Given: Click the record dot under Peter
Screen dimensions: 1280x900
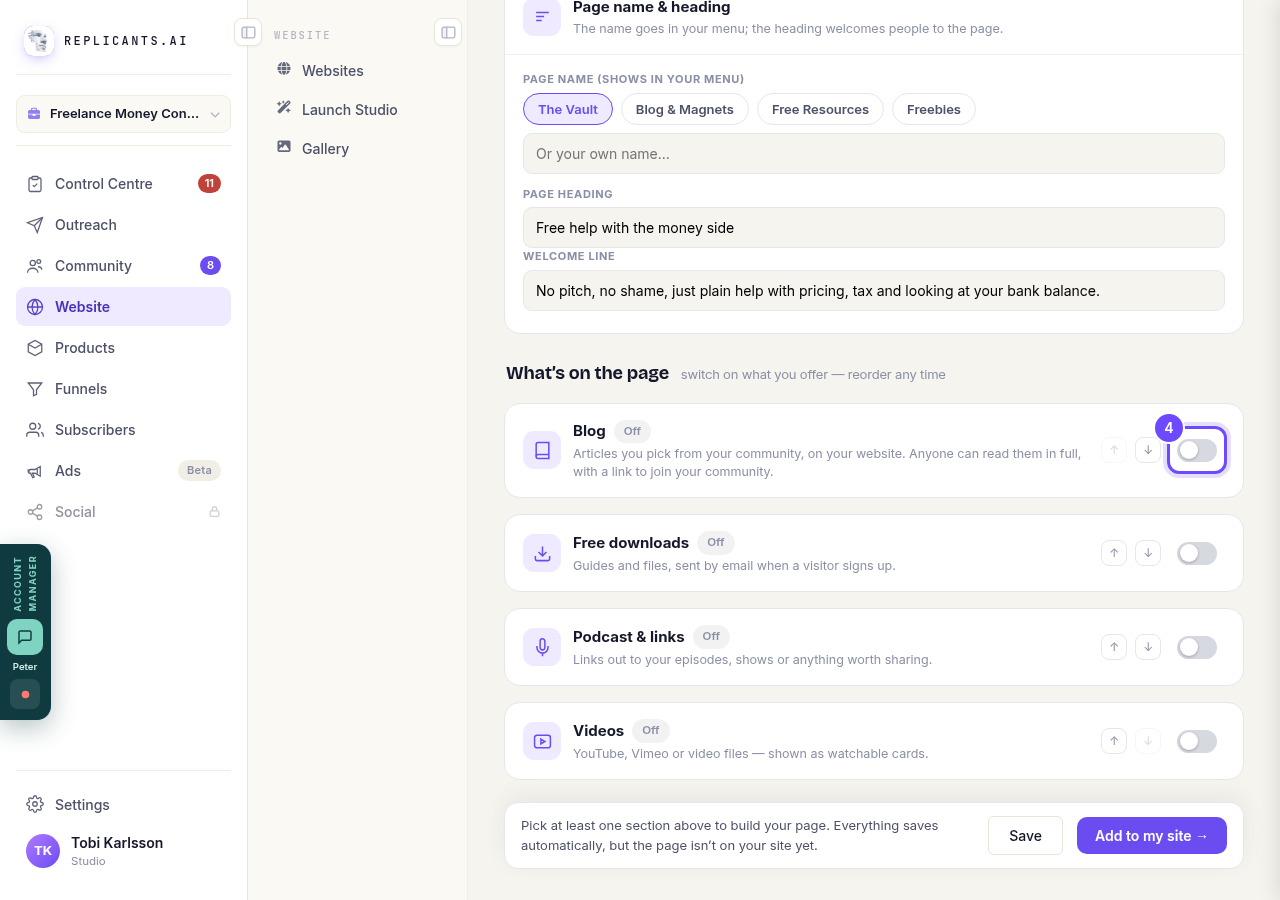Looking at the screenshot, I should click(x=25, y=694).
